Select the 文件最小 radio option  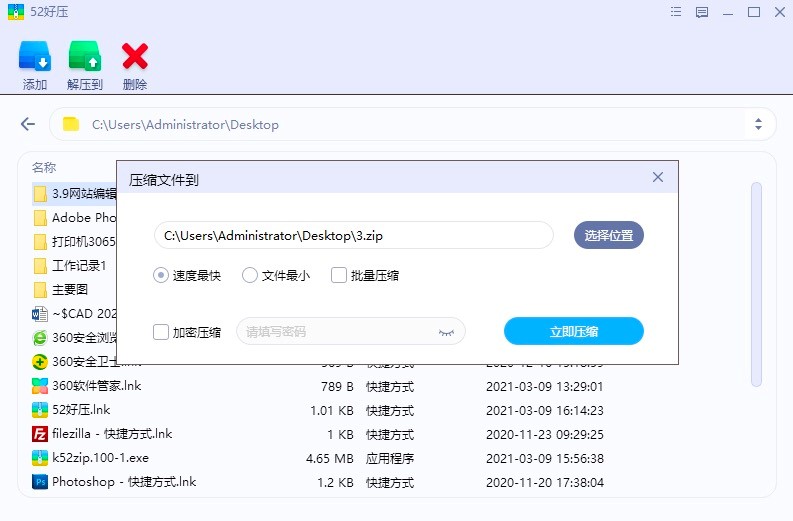pyautogui.click(x=250, y=275)
